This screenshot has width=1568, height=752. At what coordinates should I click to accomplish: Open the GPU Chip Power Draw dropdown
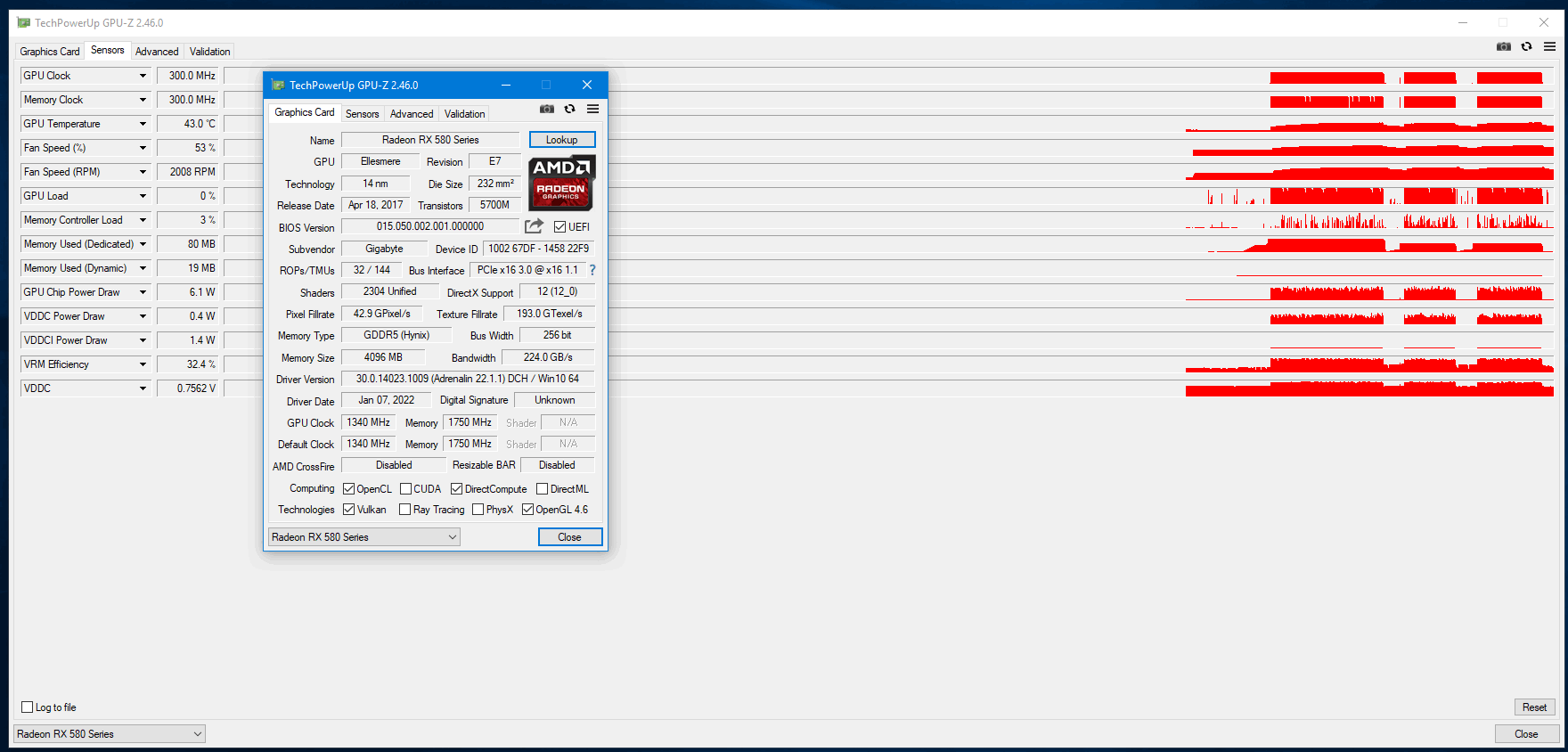[143, 292]
